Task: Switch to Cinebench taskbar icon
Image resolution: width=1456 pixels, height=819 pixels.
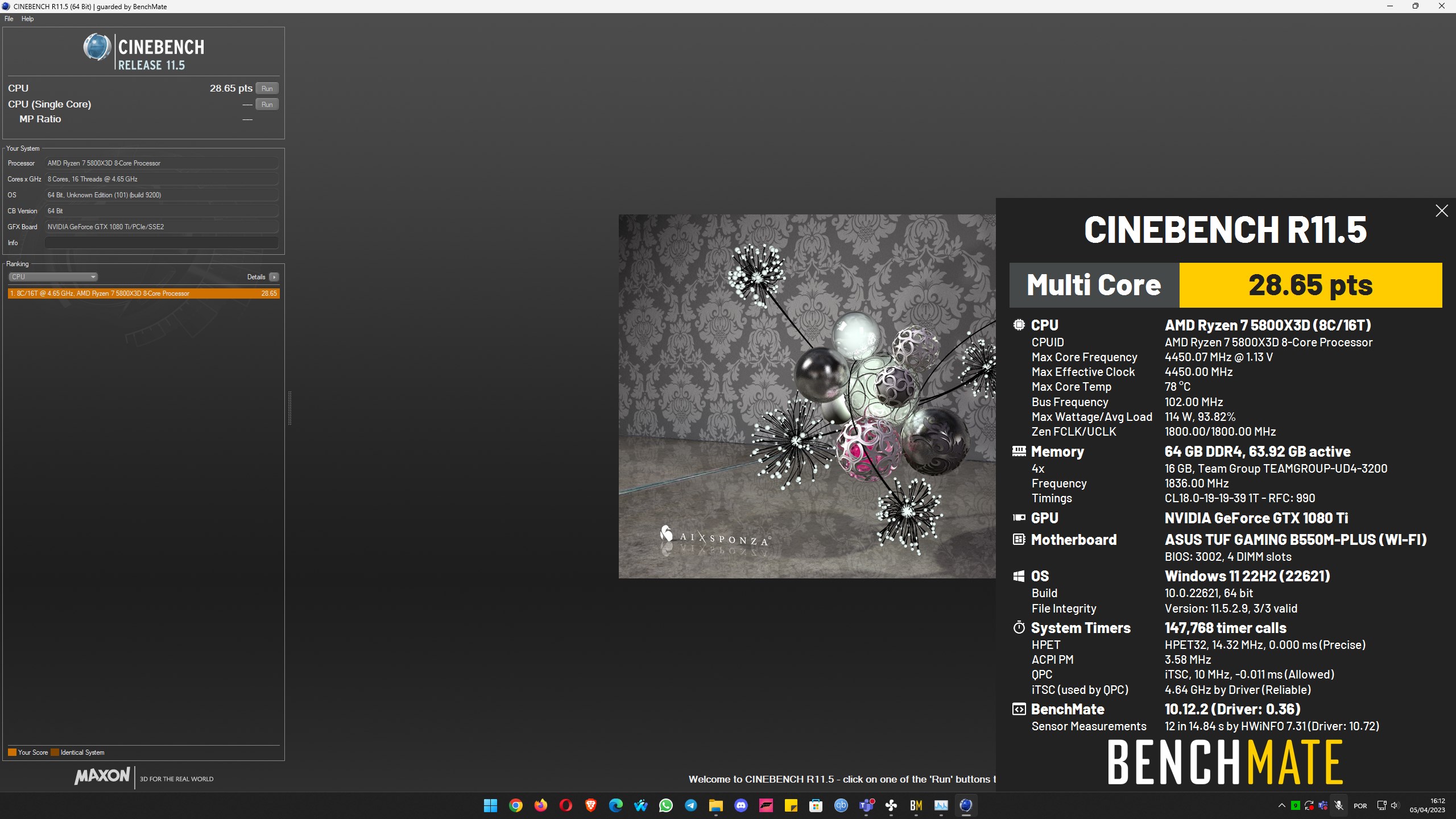Action: (x=966, y=805)
